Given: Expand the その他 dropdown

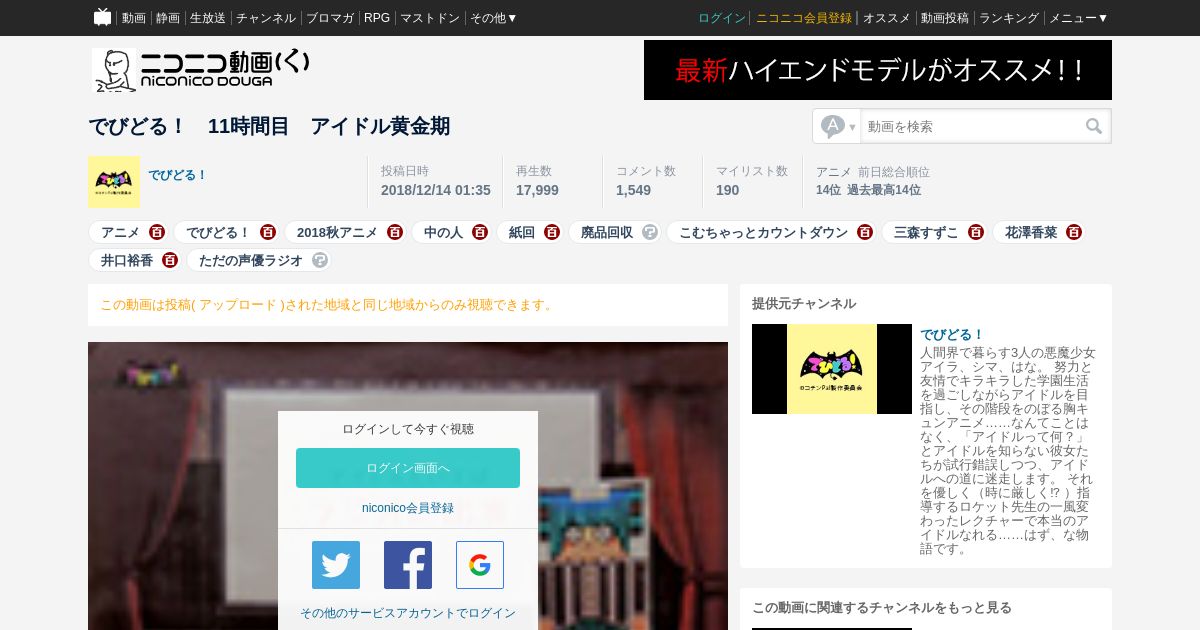Looking at the screenshot, I should pyautogui.click(x=494, y=18).
